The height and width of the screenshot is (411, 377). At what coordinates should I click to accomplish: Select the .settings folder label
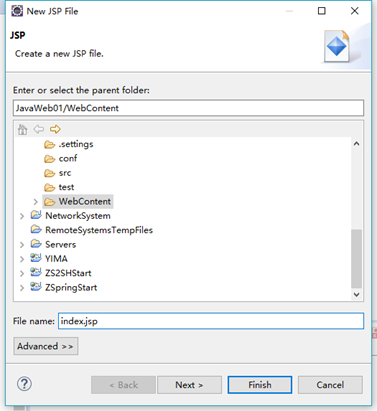tap(76, 144)
